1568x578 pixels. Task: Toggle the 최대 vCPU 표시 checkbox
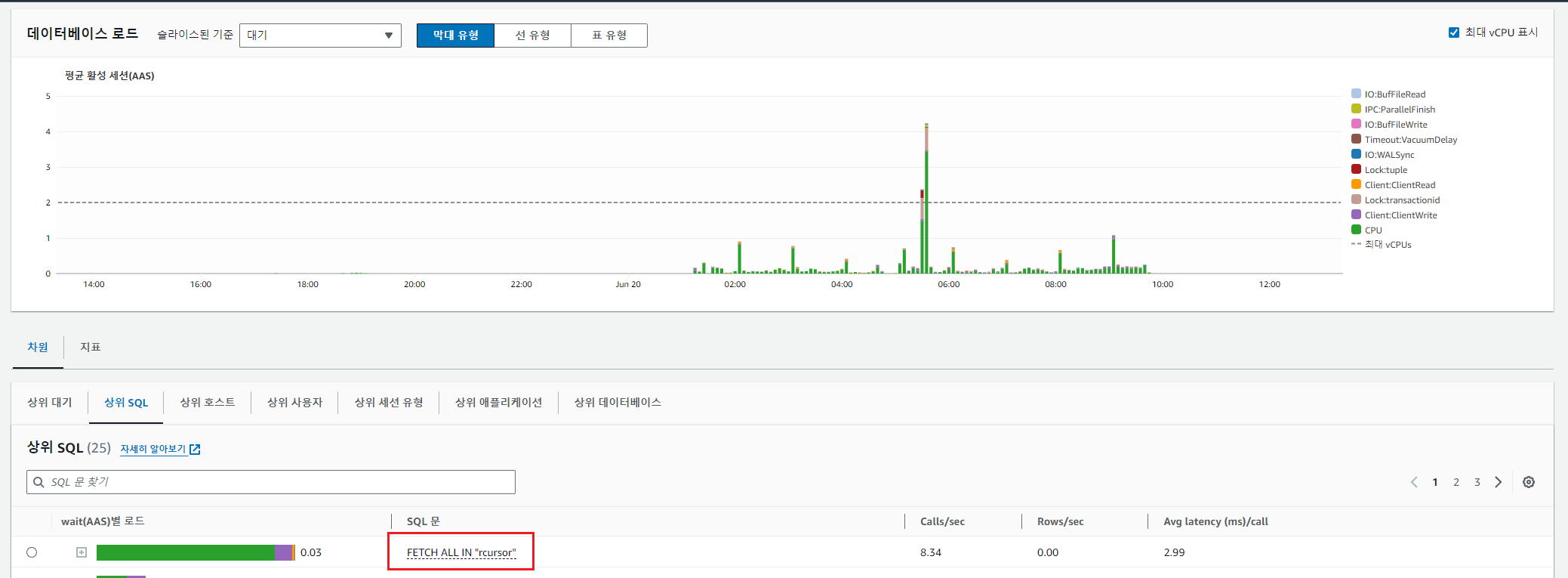(1453, 32)
